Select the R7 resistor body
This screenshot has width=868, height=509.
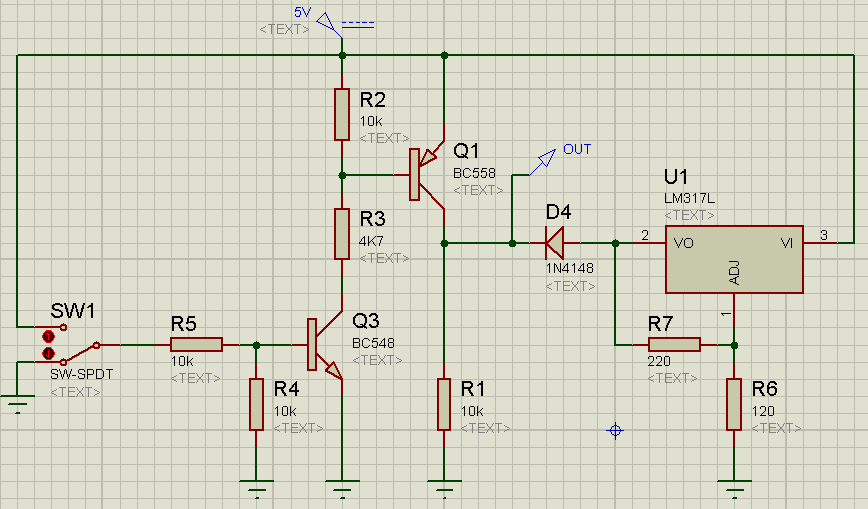(x=674, y=345)
